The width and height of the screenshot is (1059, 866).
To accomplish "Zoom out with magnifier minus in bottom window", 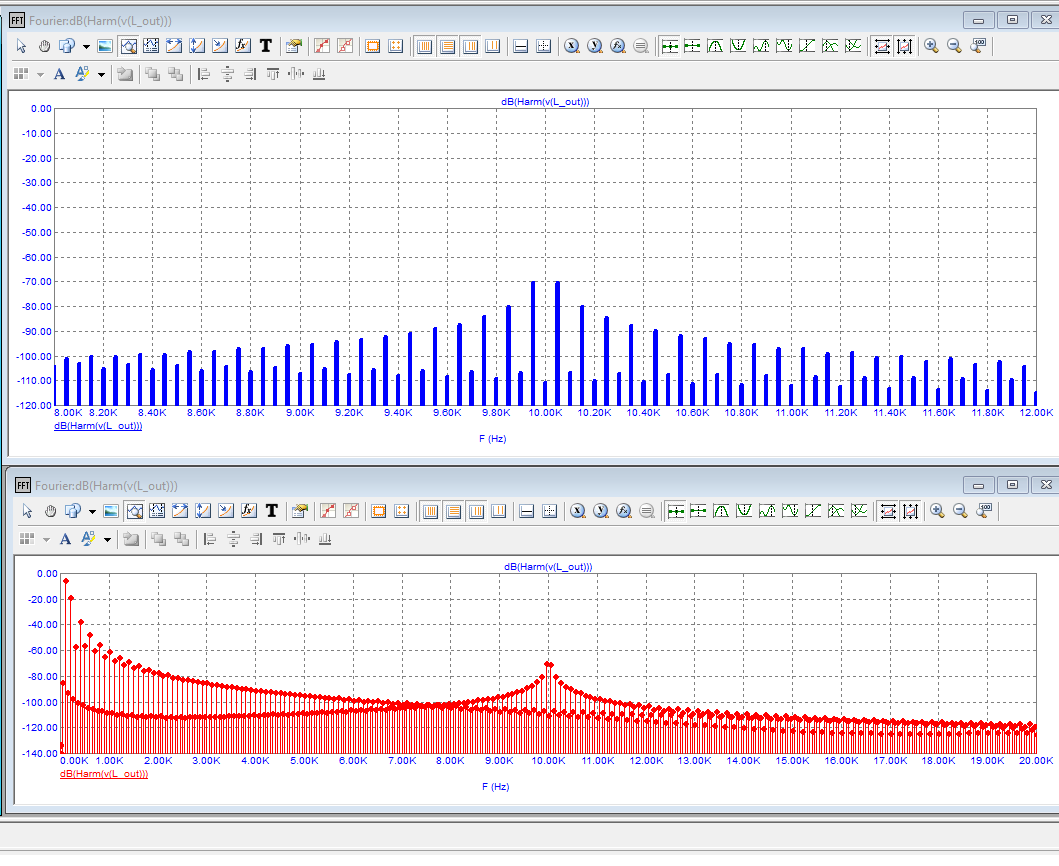I will [x=960, y=511].
